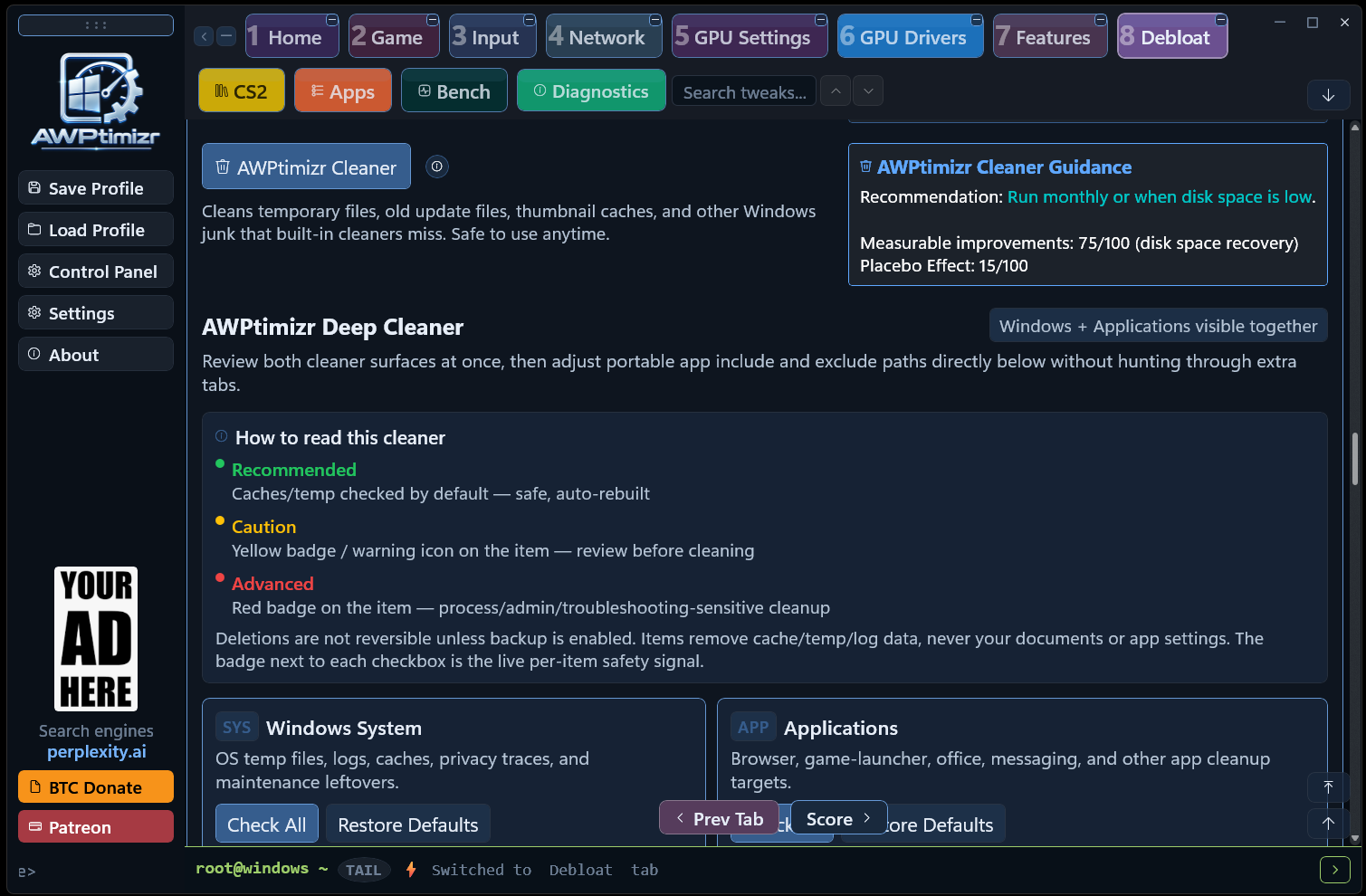Click Check All under Windows System
Image resolution: width=1366 pixels, height=896 pixels.
(267, 825)
